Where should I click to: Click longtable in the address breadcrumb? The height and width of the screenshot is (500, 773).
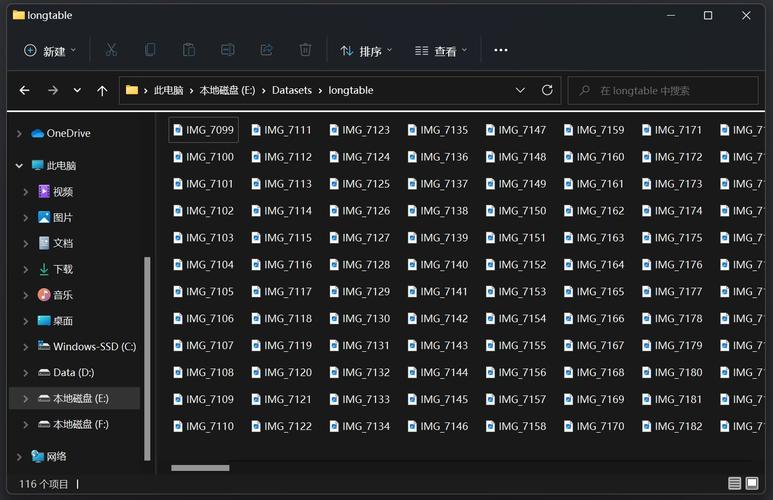pos(351,90)
